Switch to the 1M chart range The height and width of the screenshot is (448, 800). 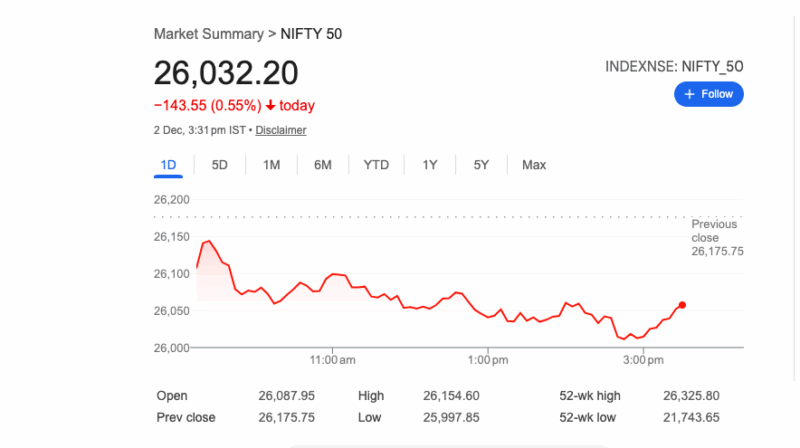271,165
